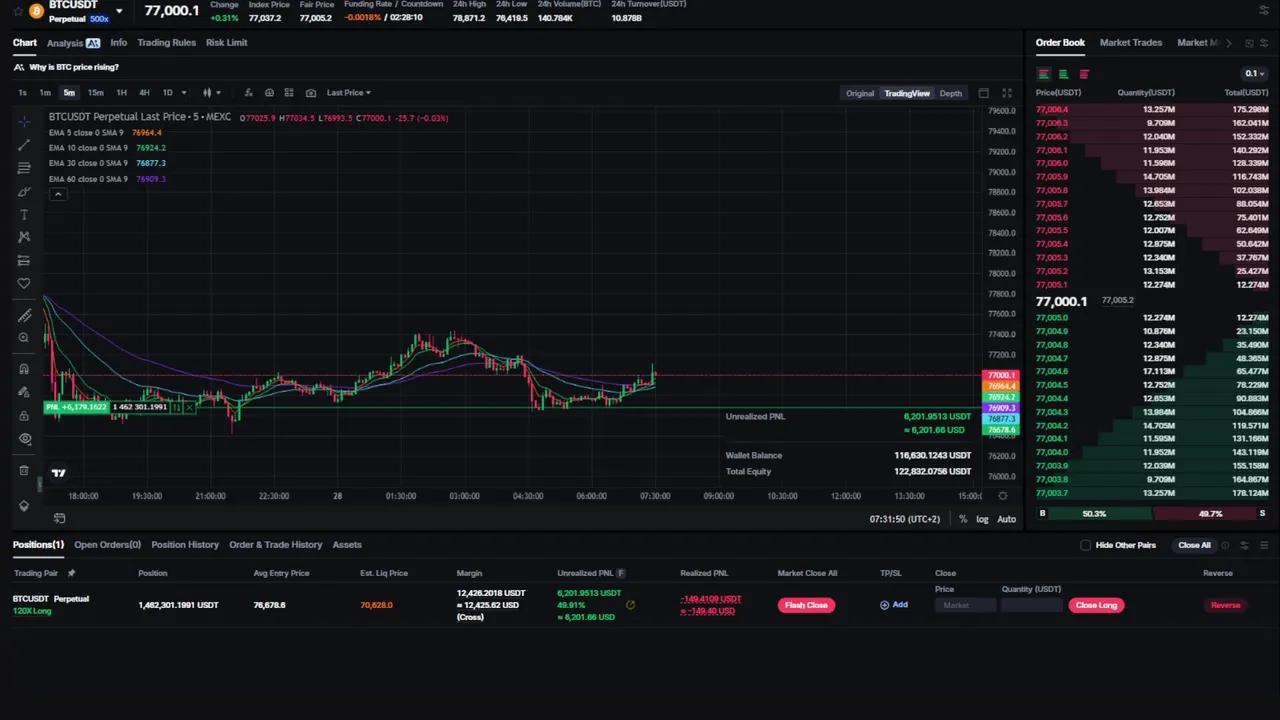Screen dimensions: 1280x720
Task: Collapse the indicator legend with the chevron
Action: 58,194
